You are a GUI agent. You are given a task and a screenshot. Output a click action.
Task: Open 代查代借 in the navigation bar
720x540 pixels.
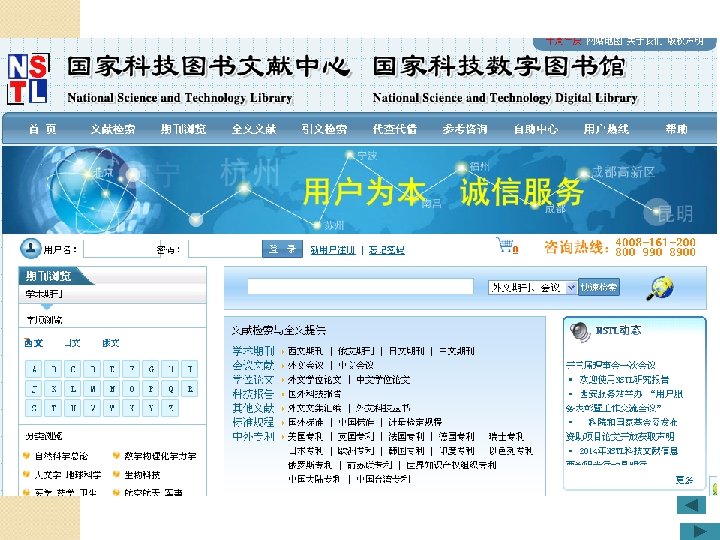(x=394, y=129)
